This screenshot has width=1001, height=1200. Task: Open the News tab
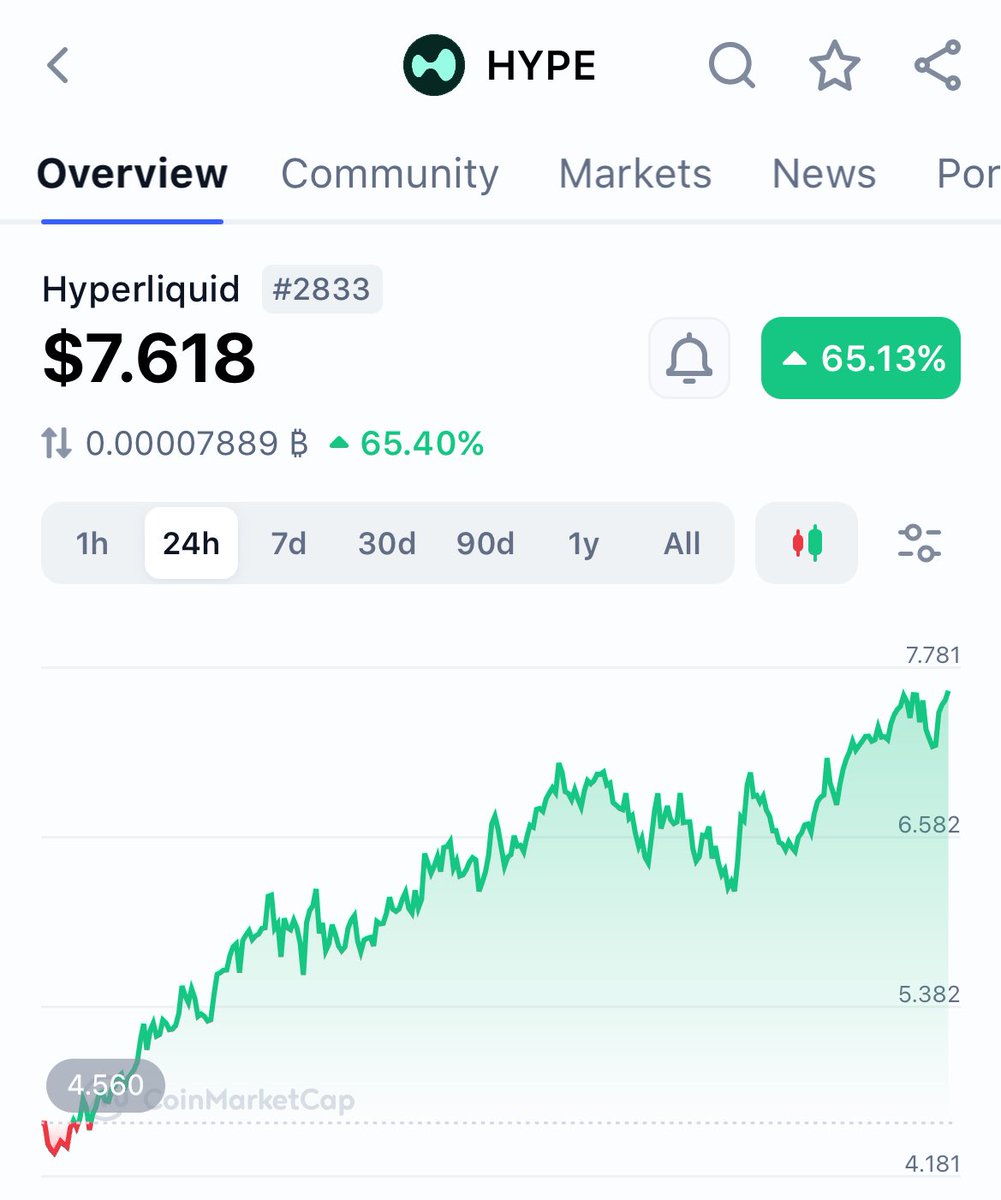click(823, 173)
